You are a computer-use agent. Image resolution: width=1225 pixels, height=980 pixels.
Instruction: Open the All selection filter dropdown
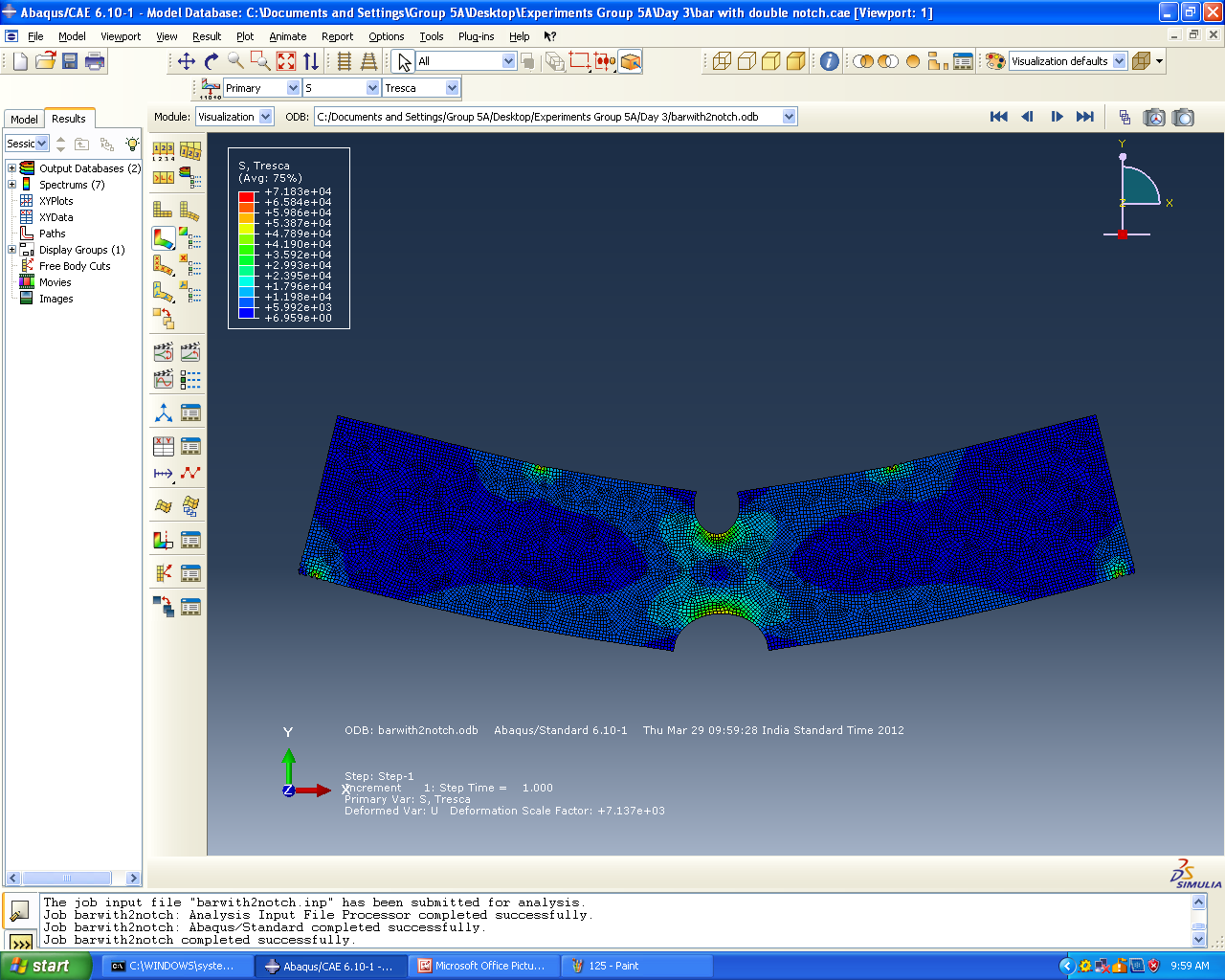[x=509, y=61]
